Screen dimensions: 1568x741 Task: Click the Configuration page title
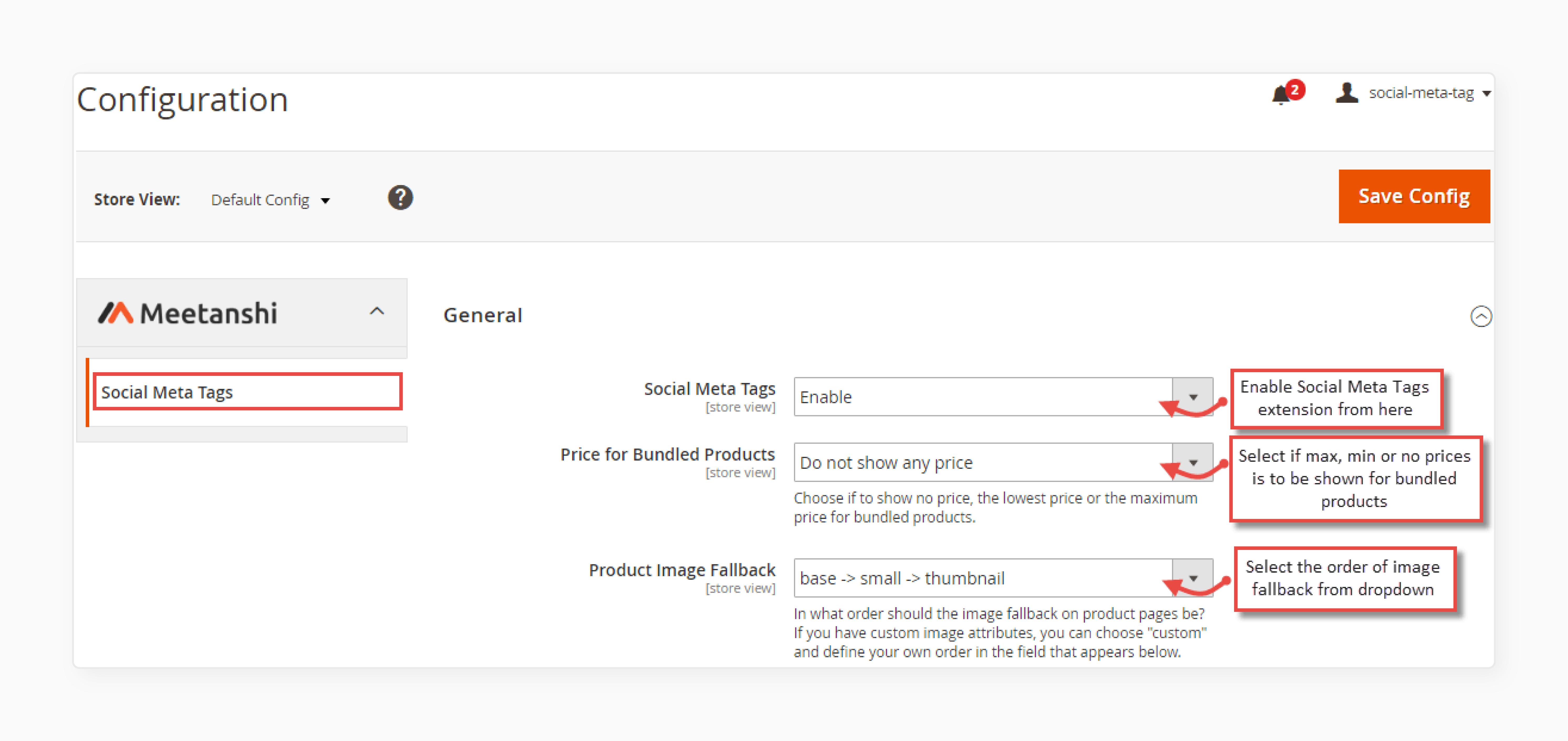click(x=183, y=100)
